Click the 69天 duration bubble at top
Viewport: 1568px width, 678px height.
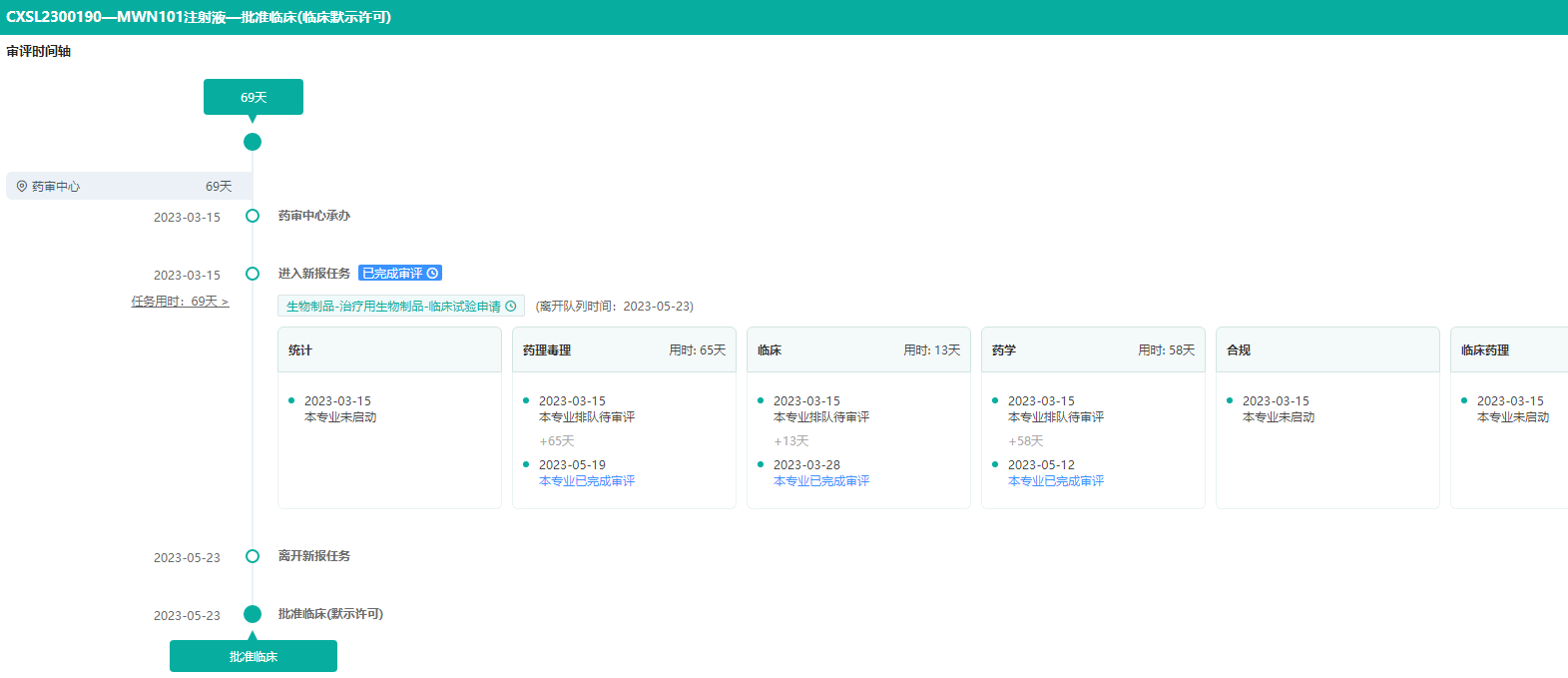[x=254, y=98]
